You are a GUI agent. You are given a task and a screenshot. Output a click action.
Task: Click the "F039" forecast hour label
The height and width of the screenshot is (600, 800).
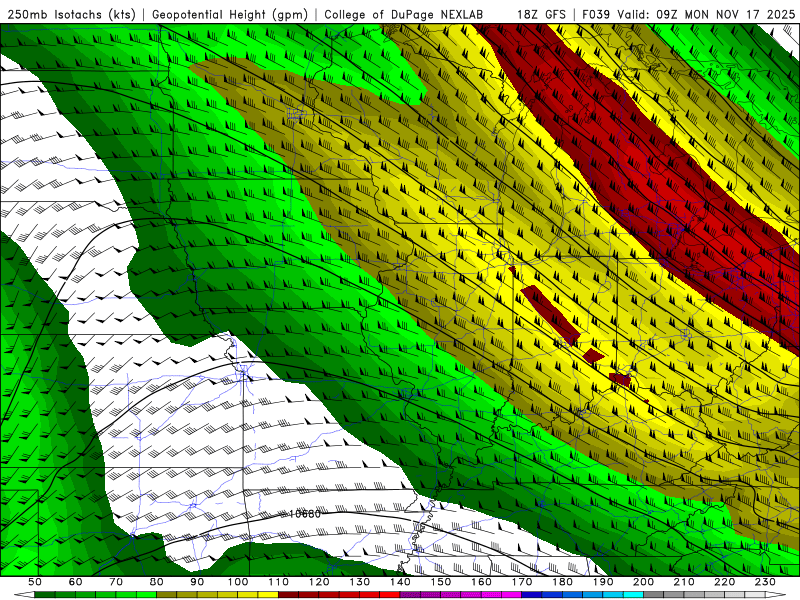[x=596, y=14]
